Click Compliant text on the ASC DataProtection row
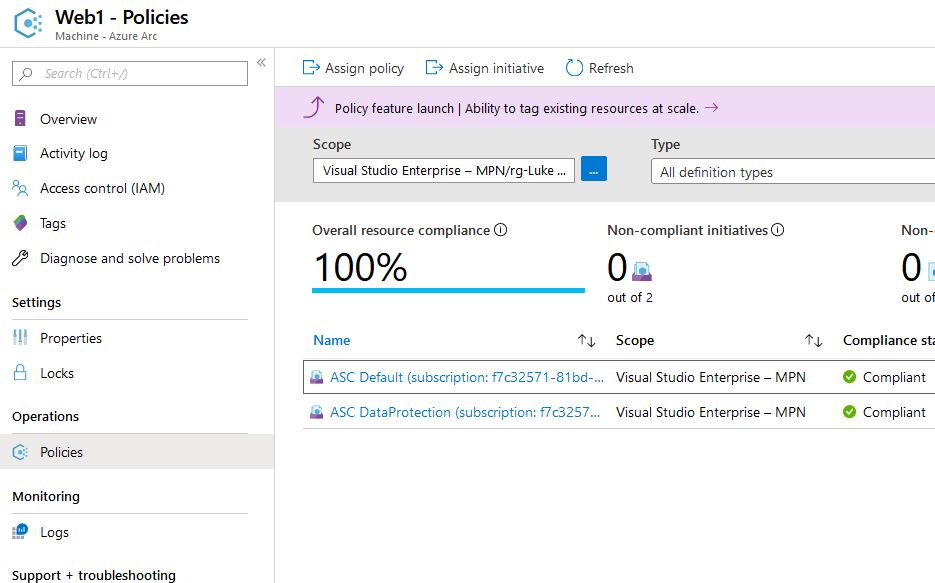The width and height of the screenshot is (935, 583). pos(894,413)
